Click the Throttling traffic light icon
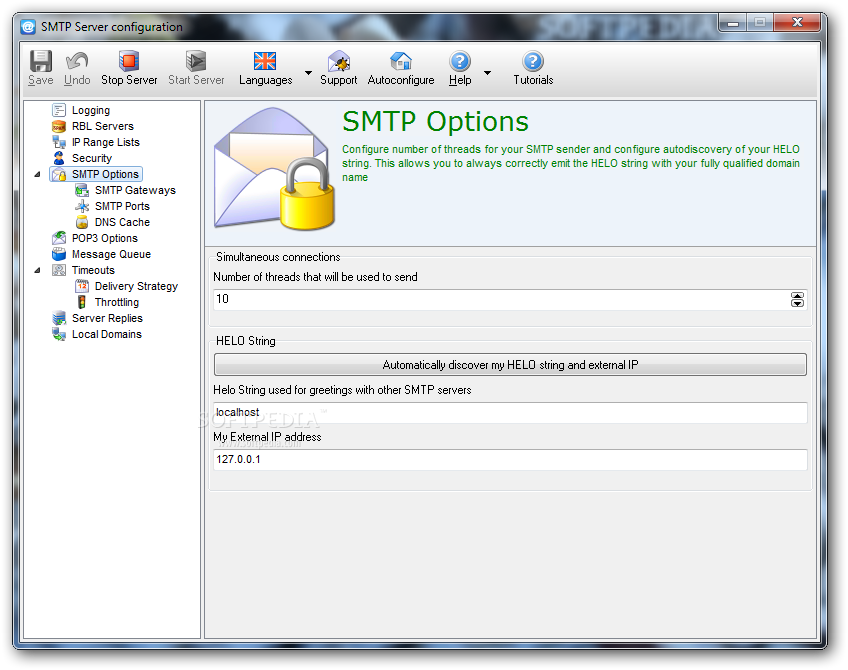The width and height of the screenshot is (848, 670). pos(82,302)
